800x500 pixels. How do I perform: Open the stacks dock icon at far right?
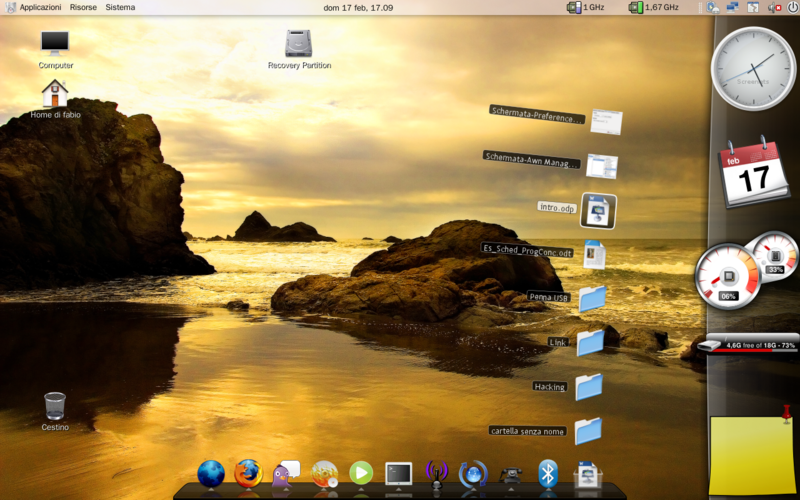pyautogui.click(x=586, y=474)
